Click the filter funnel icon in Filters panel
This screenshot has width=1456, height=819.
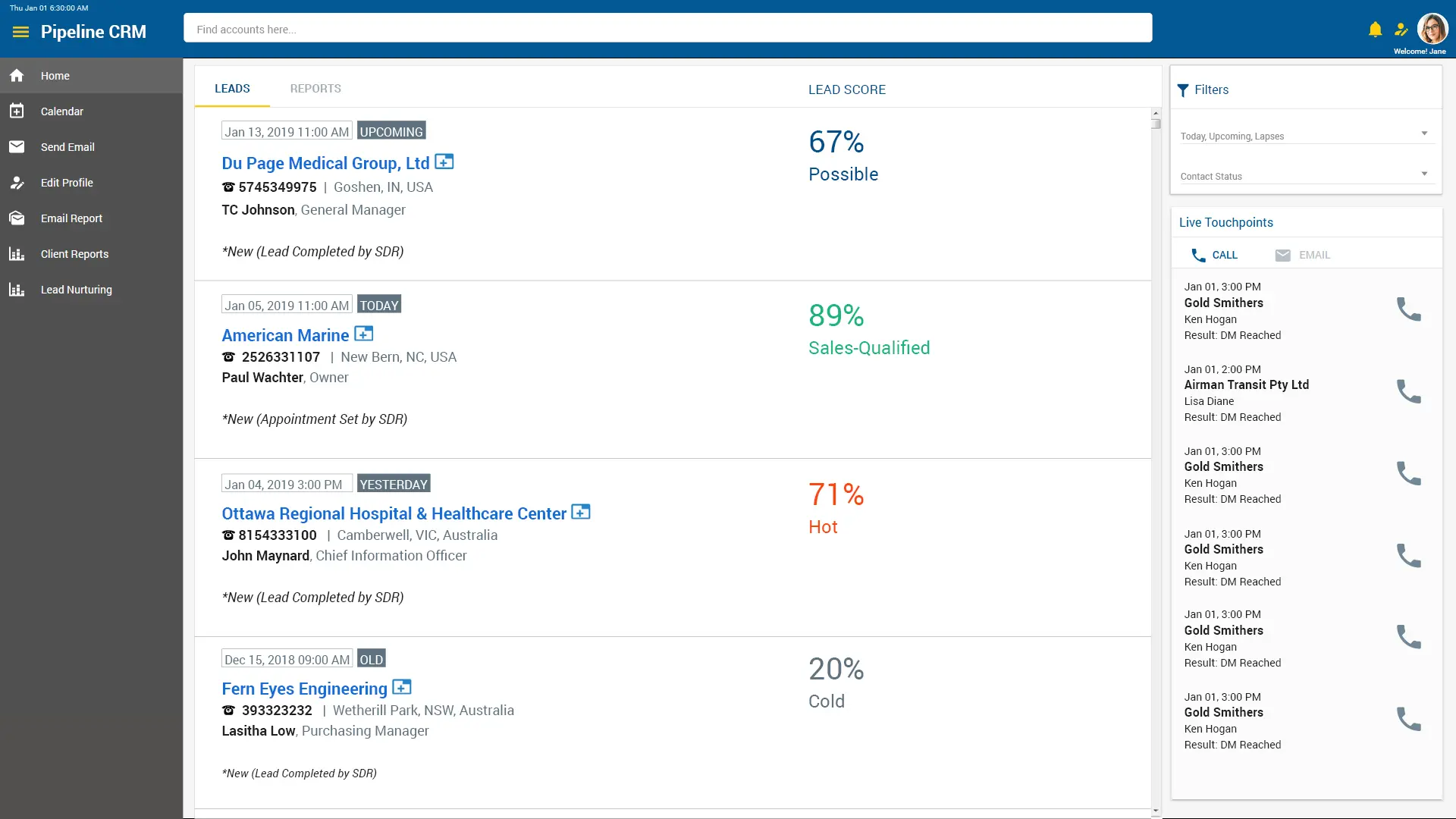pos(1185,89)
